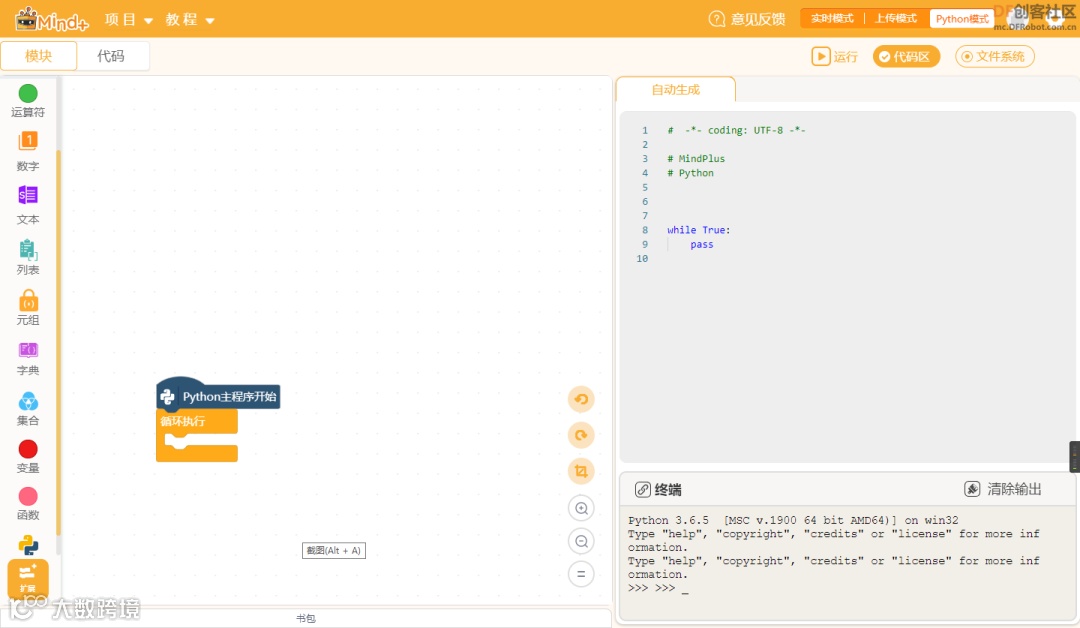1080x628 pixels.
Task: Switch to 实时模式 (real-time mode)
Action: point(832,19)
